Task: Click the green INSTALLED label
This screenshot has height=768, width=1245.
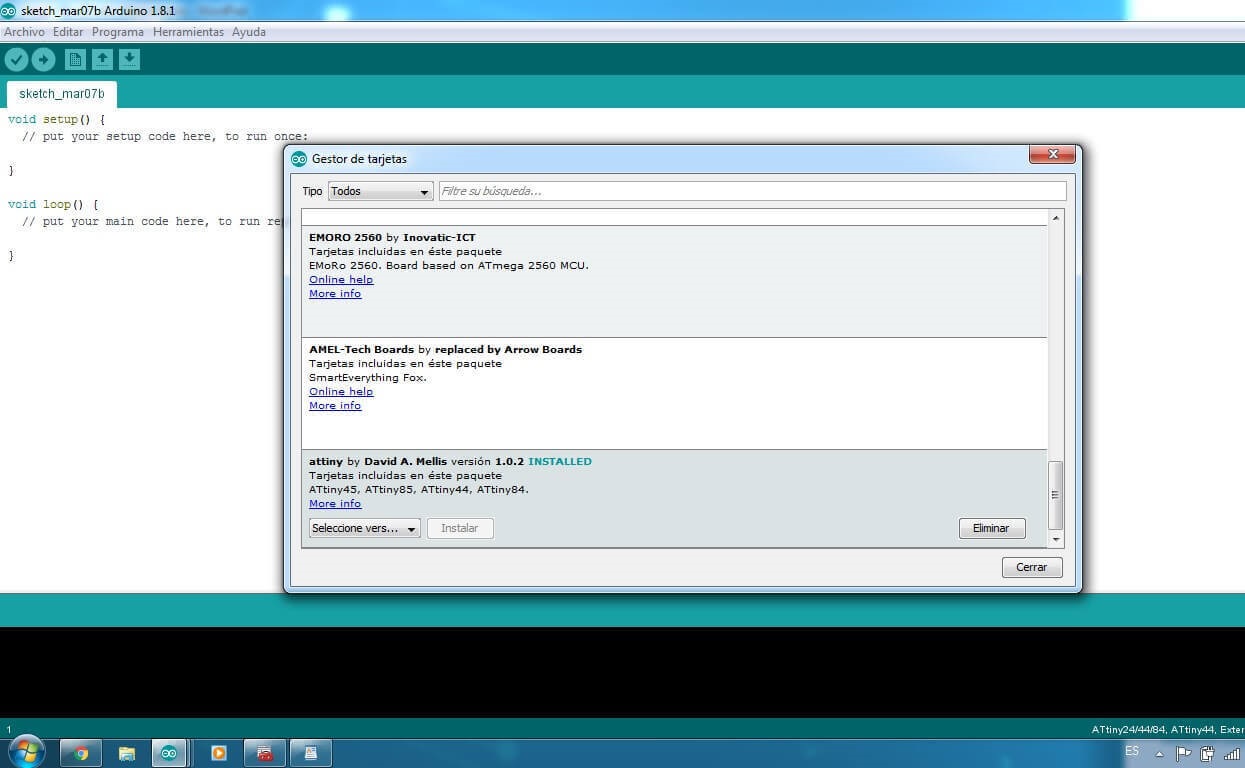Action: click(560, 462)
